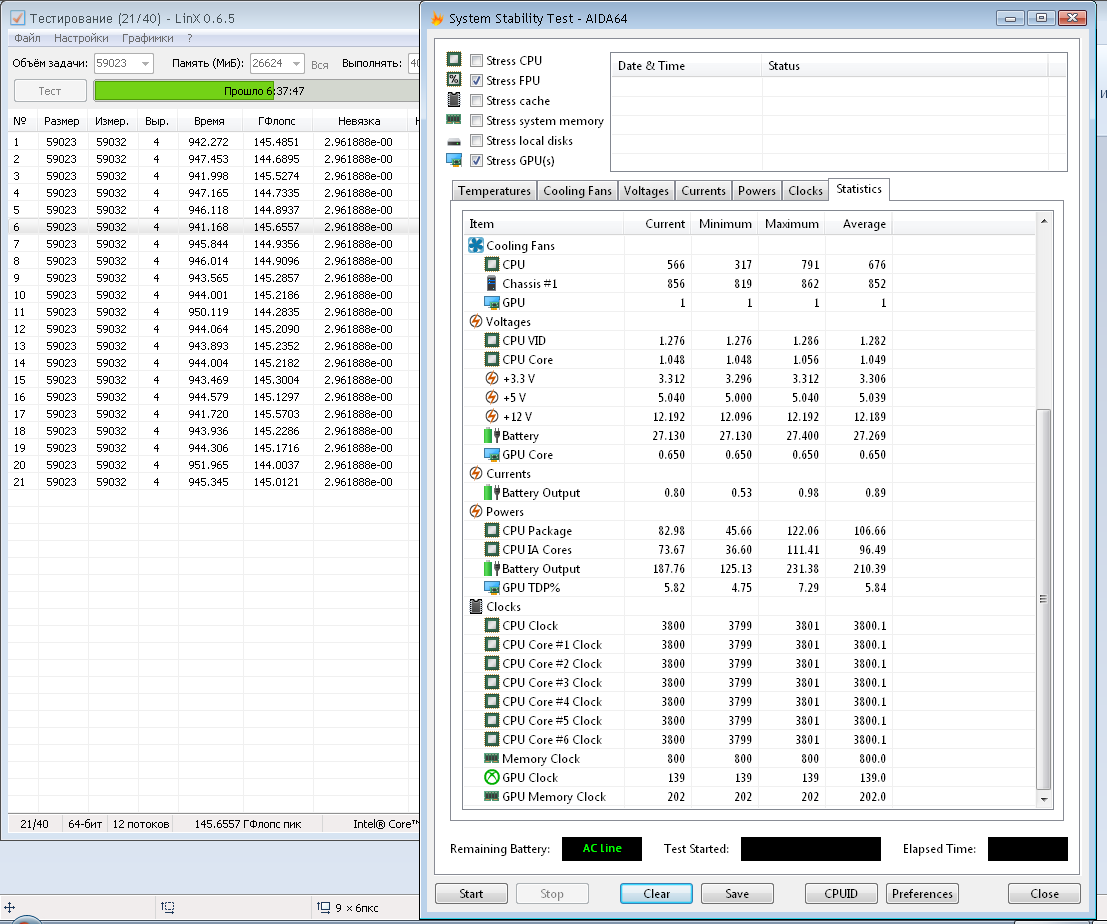1107x924 pixels.
Task: Click the GPU TDP% icon
Action: 492,587
